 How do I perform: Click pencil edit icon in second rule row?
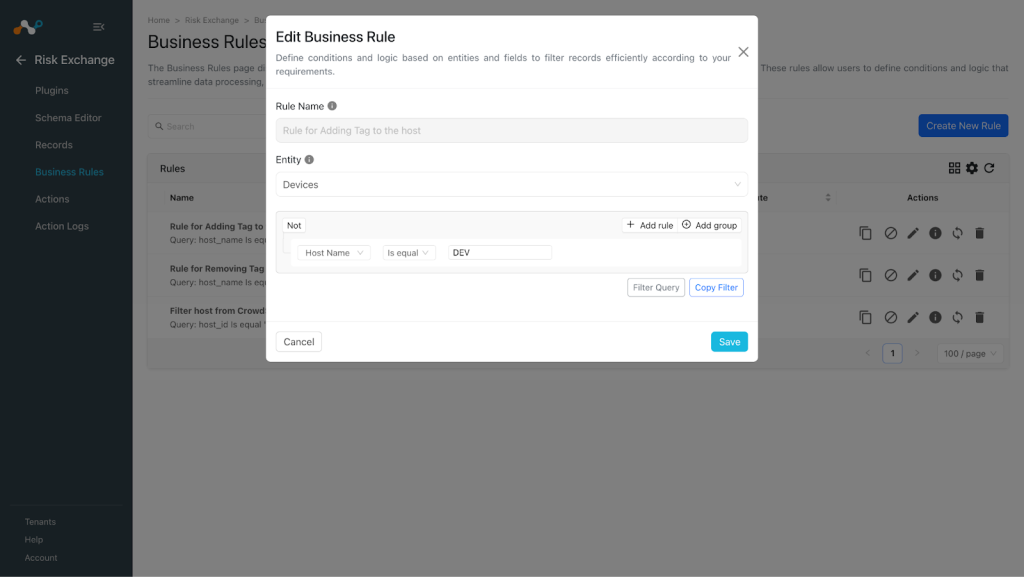[913, 275]
